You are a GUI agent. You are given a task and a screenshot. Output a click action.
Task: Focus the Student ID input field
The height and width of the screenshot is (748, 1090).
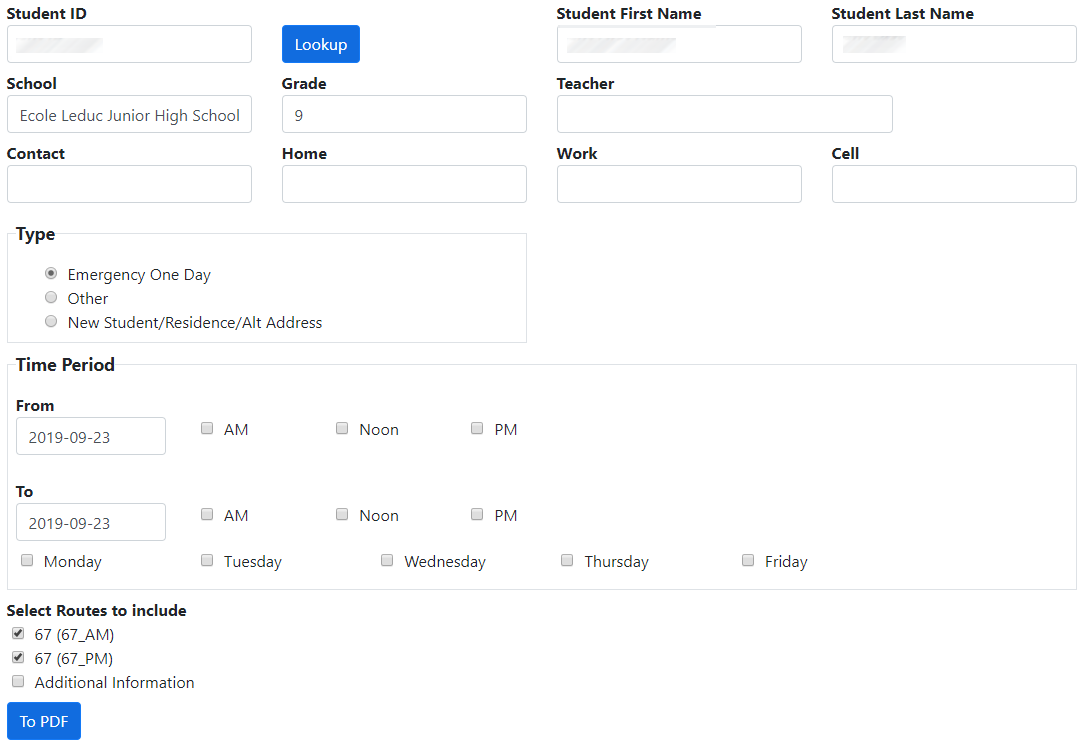[129, 44]
